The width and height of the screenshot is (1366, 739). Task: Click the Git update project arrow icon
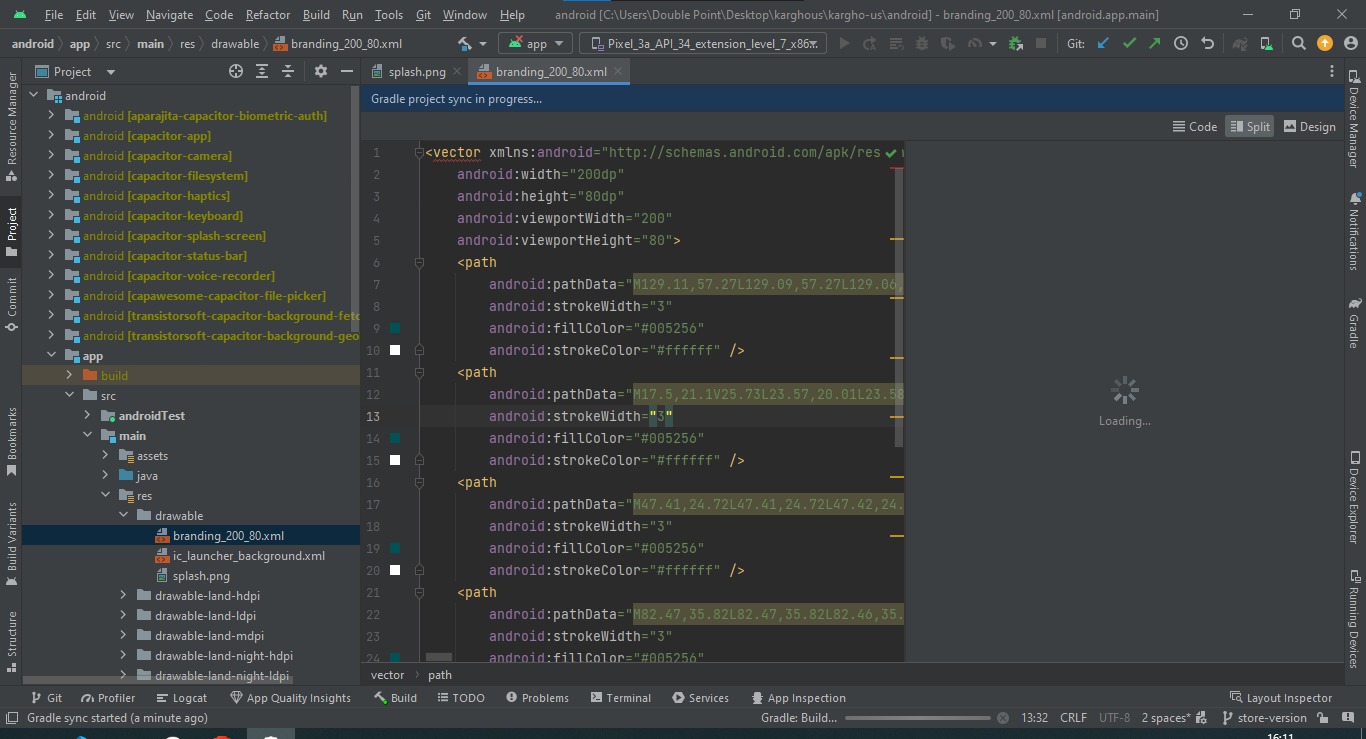1103,44
